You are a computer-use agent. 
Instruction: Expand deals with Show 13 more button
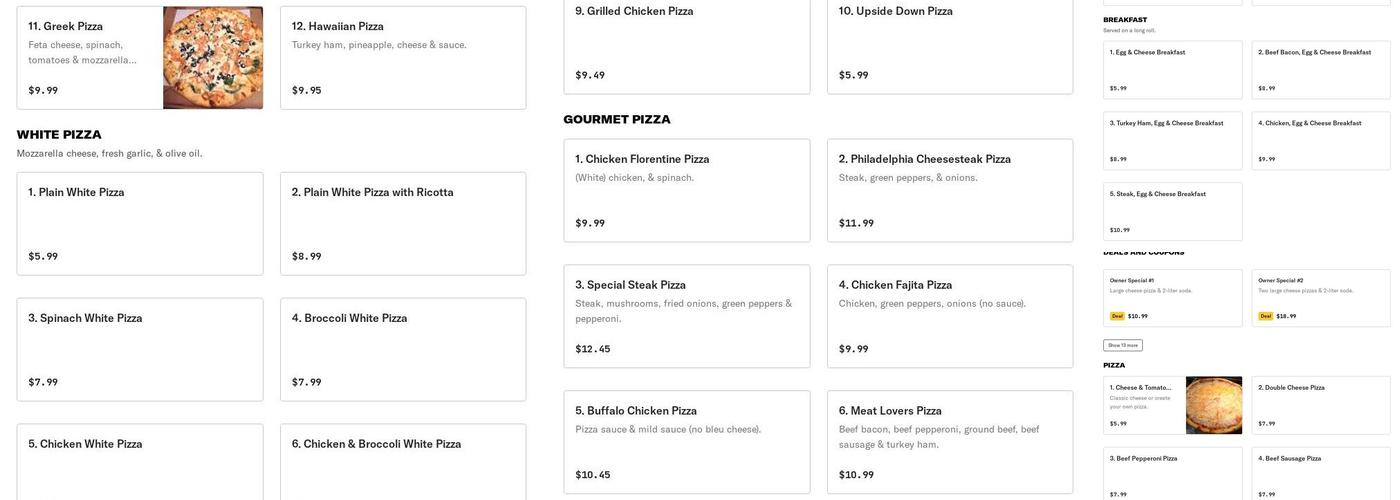(x=1122, y=345)
